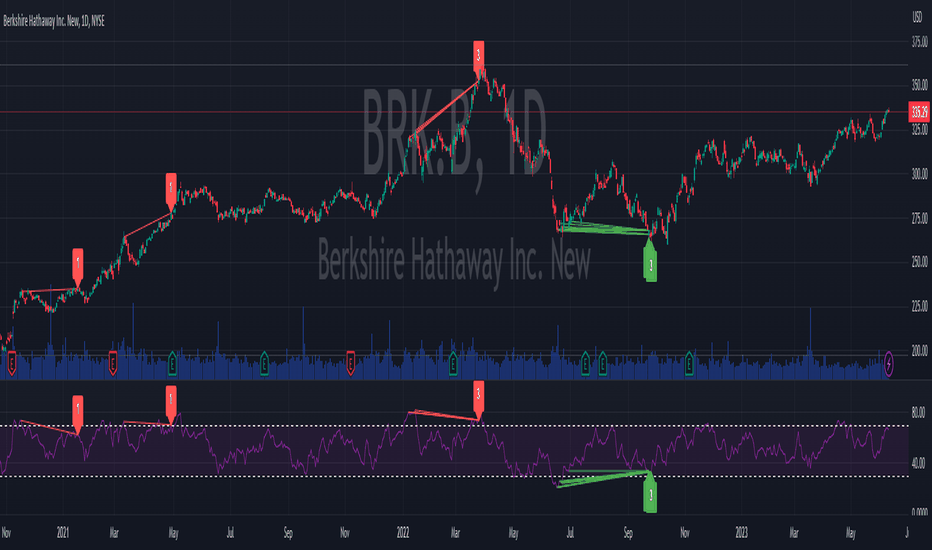This screenshot has height=550, width=932.
Task: Select the green divergence lines under the 2022 price lows
Action: click(603, 228)
